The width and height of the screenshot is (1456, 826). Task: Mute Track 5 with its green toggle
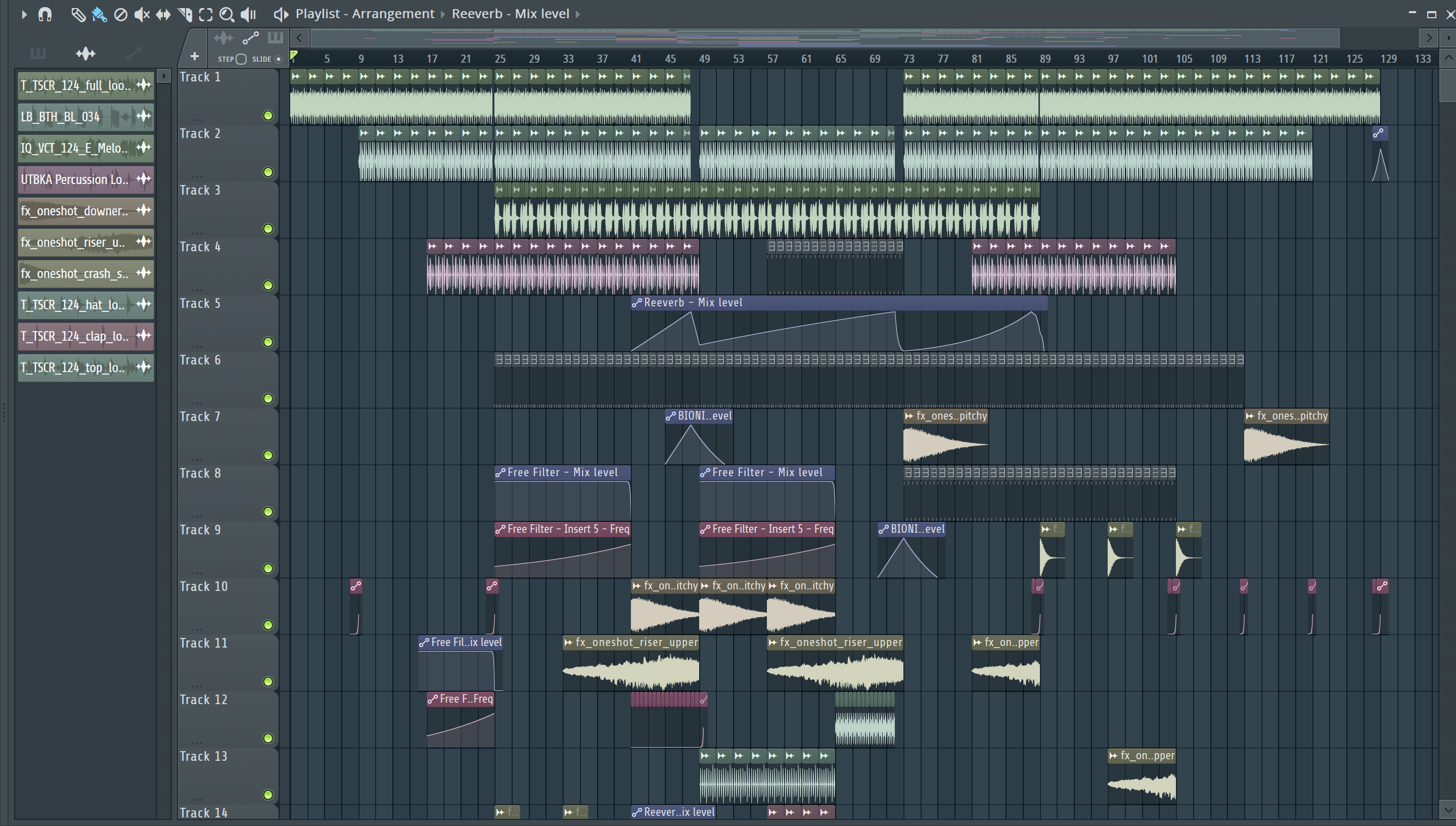[268, 342]
